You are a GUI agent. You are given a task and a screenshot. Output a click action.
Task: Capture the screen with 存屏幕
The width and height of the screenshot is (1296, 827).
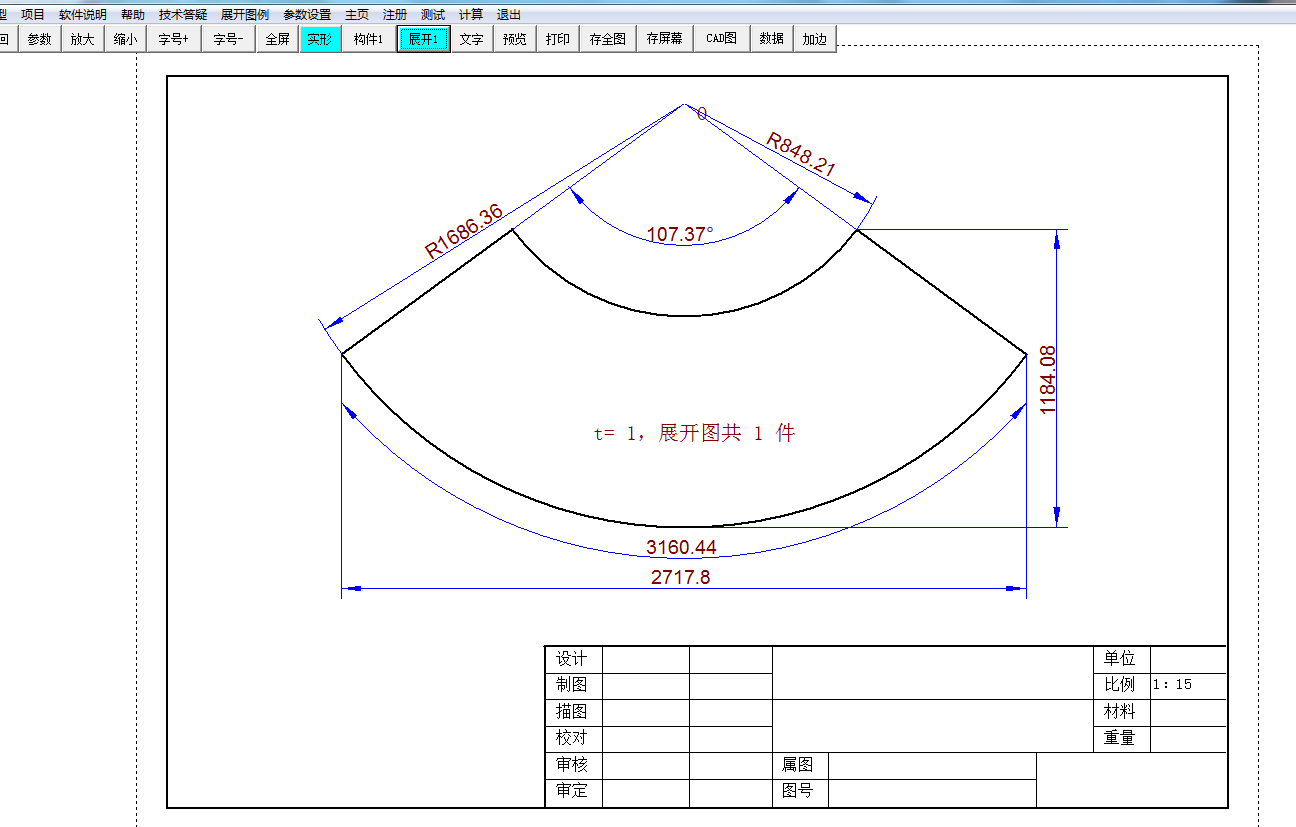pyautogui.click(x=664, y=38)
